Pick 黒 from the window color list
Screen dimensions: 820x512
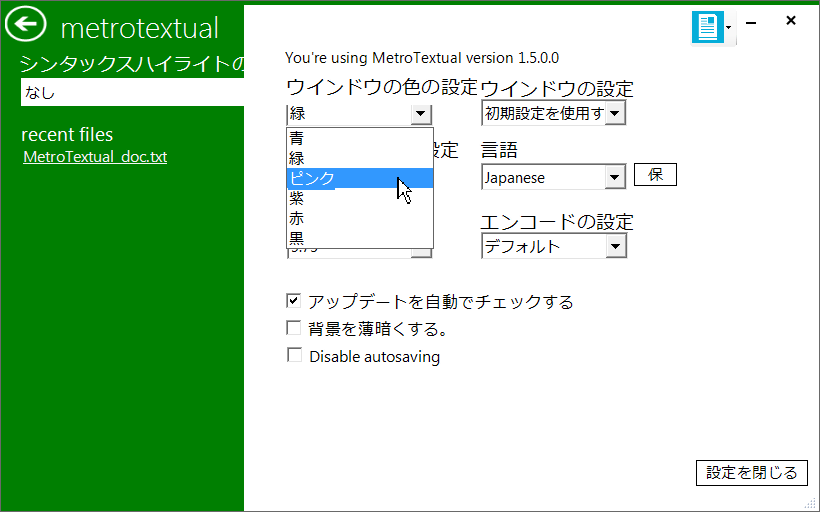(360, 238)
